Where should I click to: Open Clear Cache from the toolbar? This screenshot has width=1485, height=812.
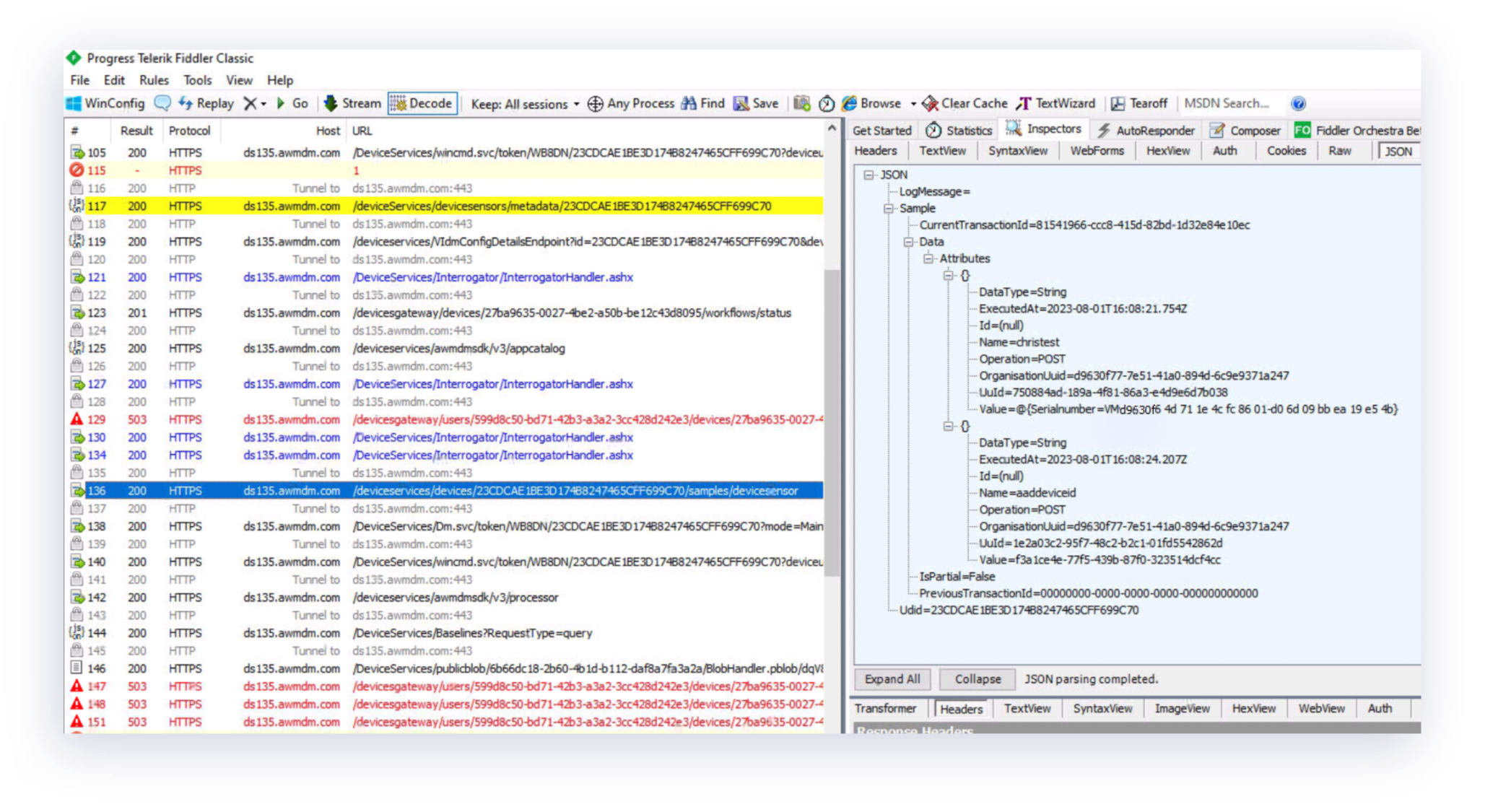[x=965, y=103]
